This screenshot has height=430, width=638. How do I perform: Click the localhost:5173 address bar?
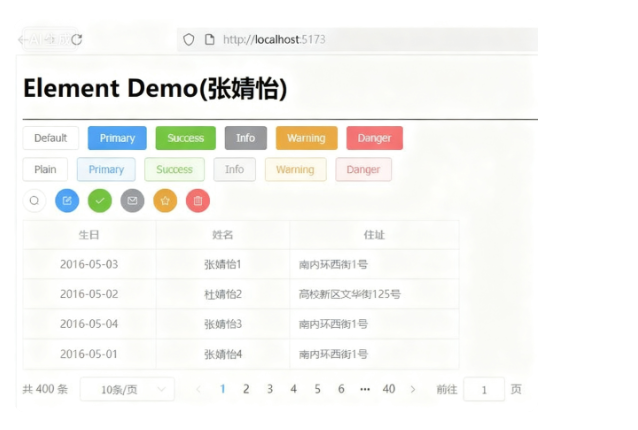(x=350, y=39)
